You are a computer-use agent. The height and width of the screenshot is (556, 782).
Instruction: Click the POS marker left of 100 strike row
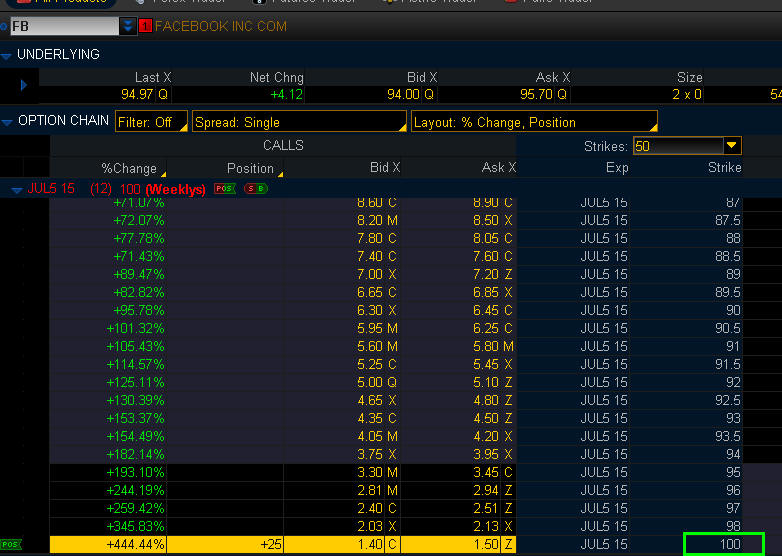(11, 544)
